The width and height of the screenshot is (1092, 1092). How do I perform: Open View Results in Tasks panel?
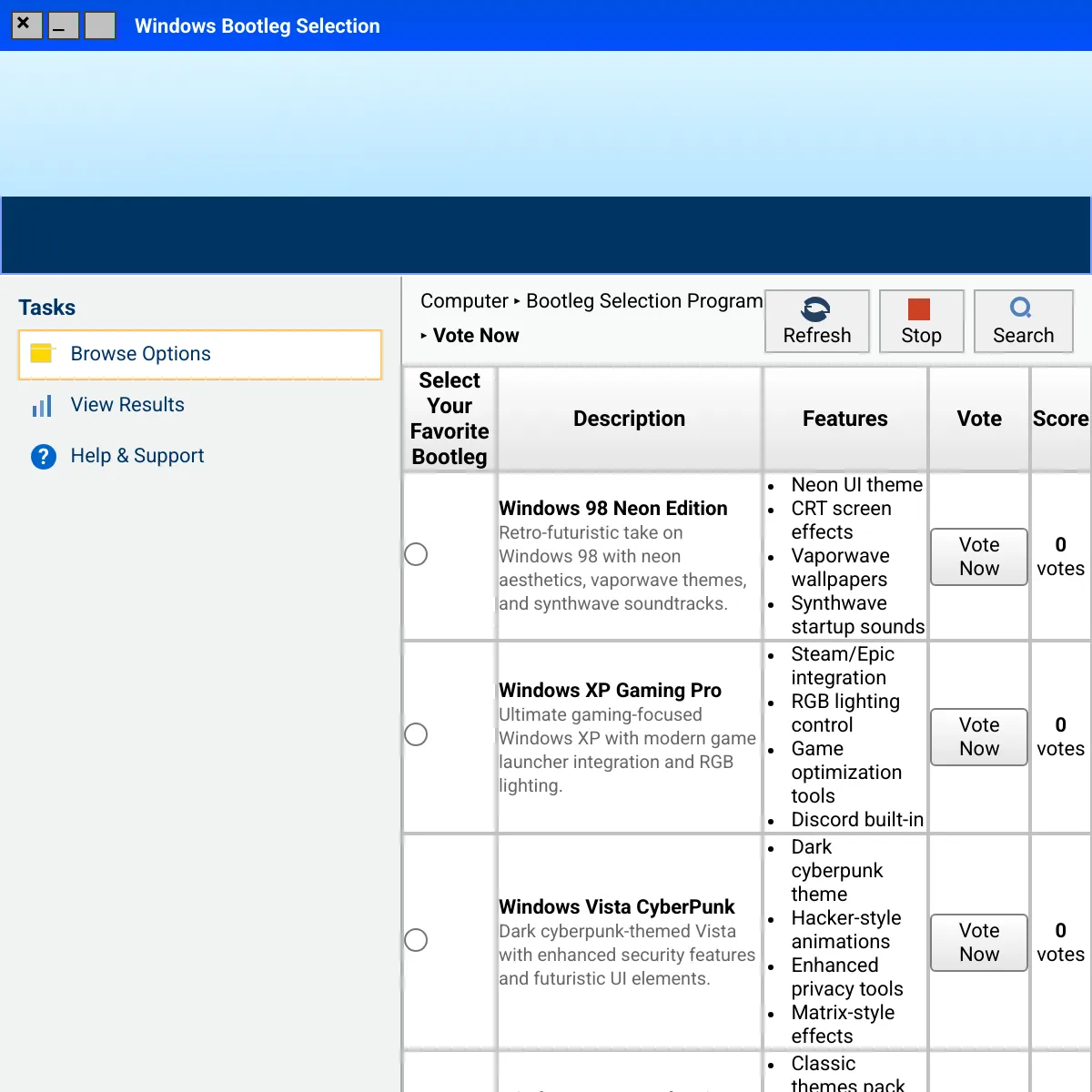[x=127, y=405]
